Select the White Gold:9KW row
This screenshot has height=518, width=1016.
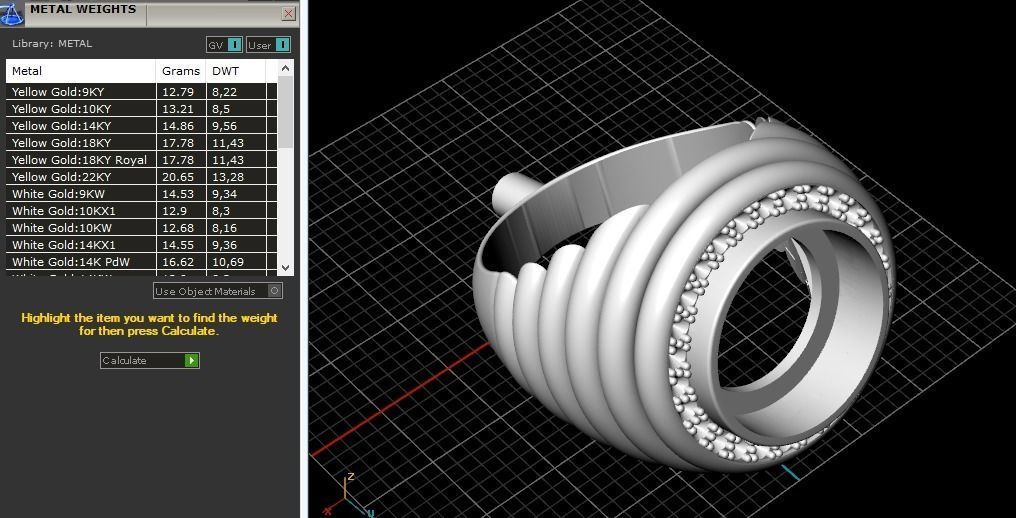[x=142, y=193]
